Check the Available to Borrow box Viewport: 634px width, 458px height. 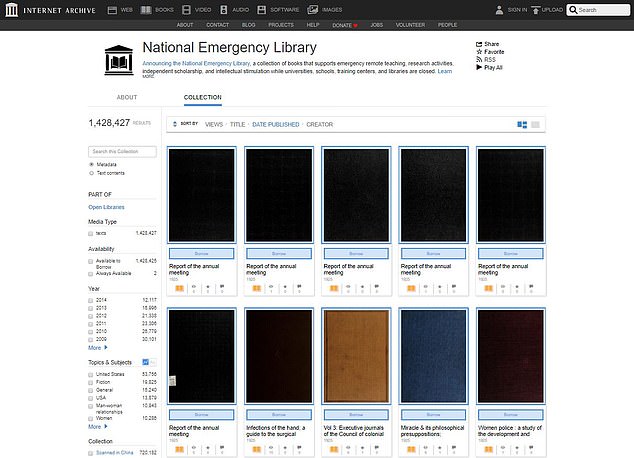click(91, 262)
